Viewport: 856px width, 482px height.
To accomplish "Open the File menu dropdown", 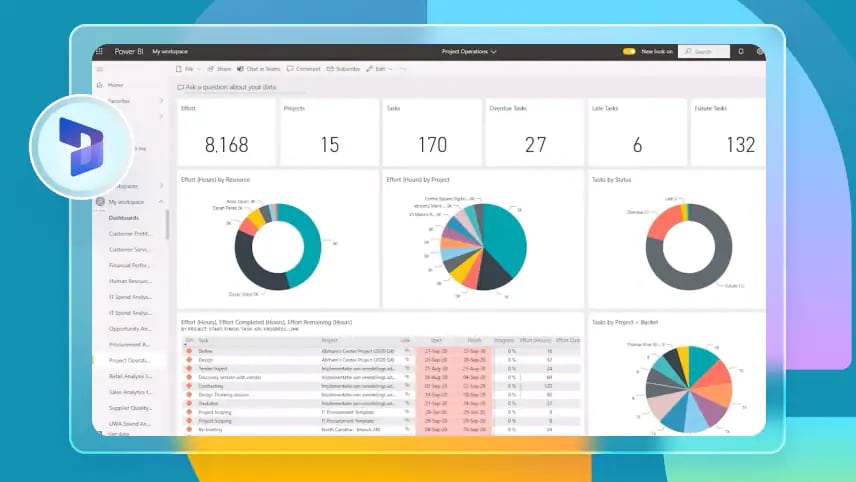I will (186, 69).
